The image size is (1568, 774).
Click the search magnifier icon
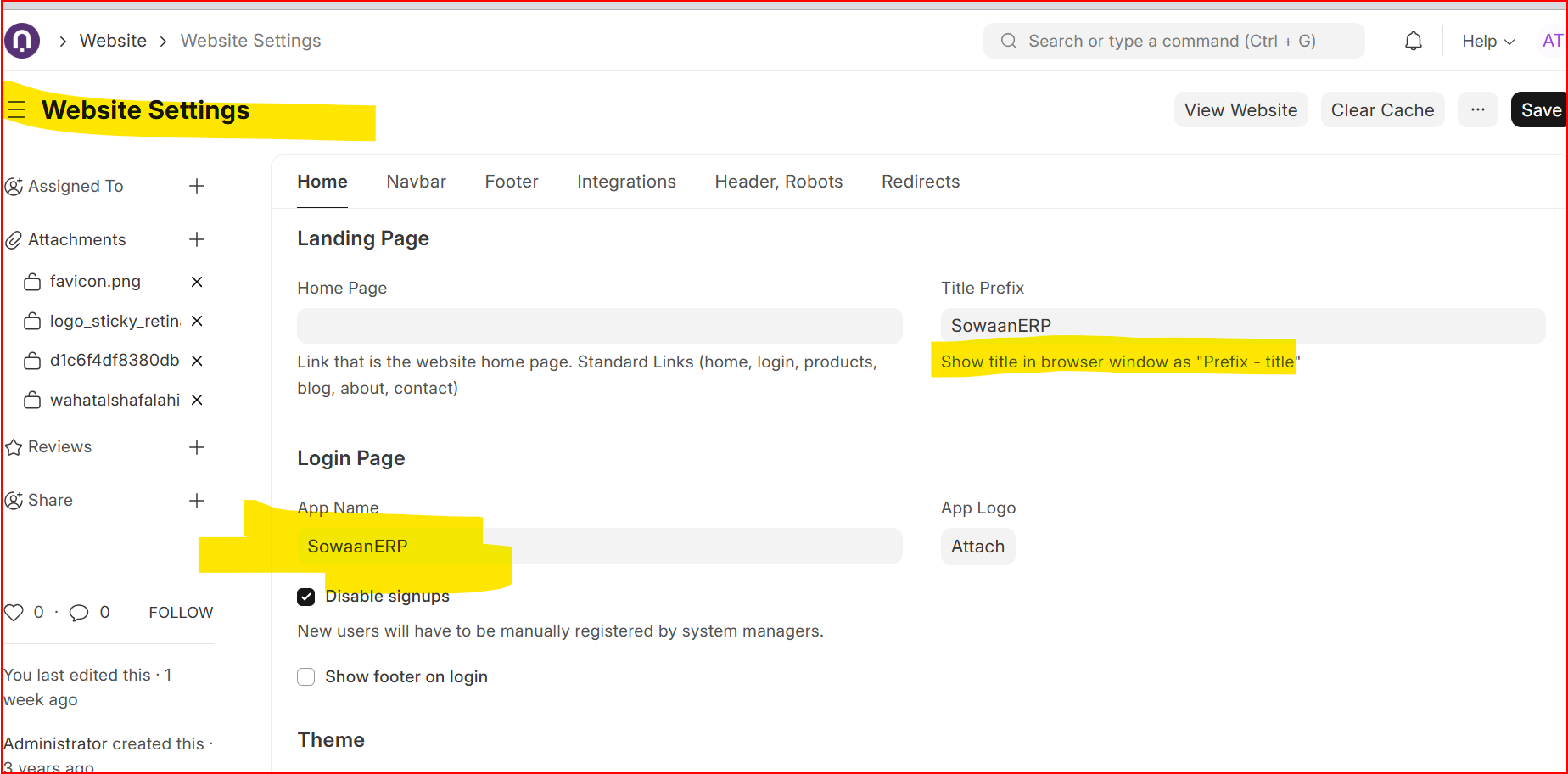[1008, 41]
